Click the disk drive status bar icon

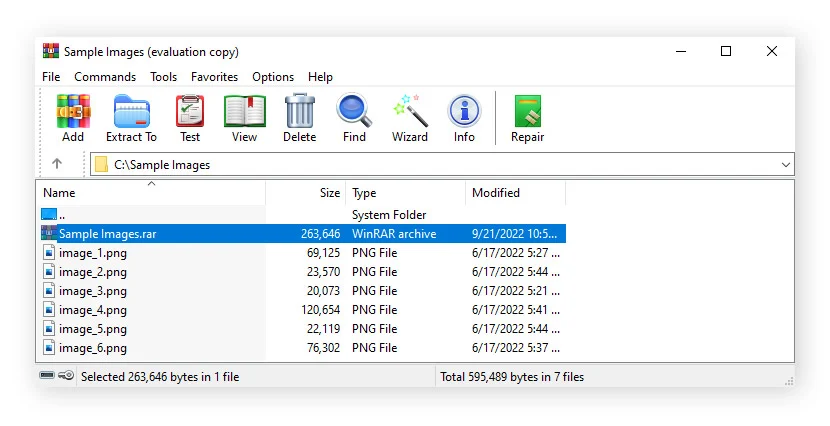point(47,376)
